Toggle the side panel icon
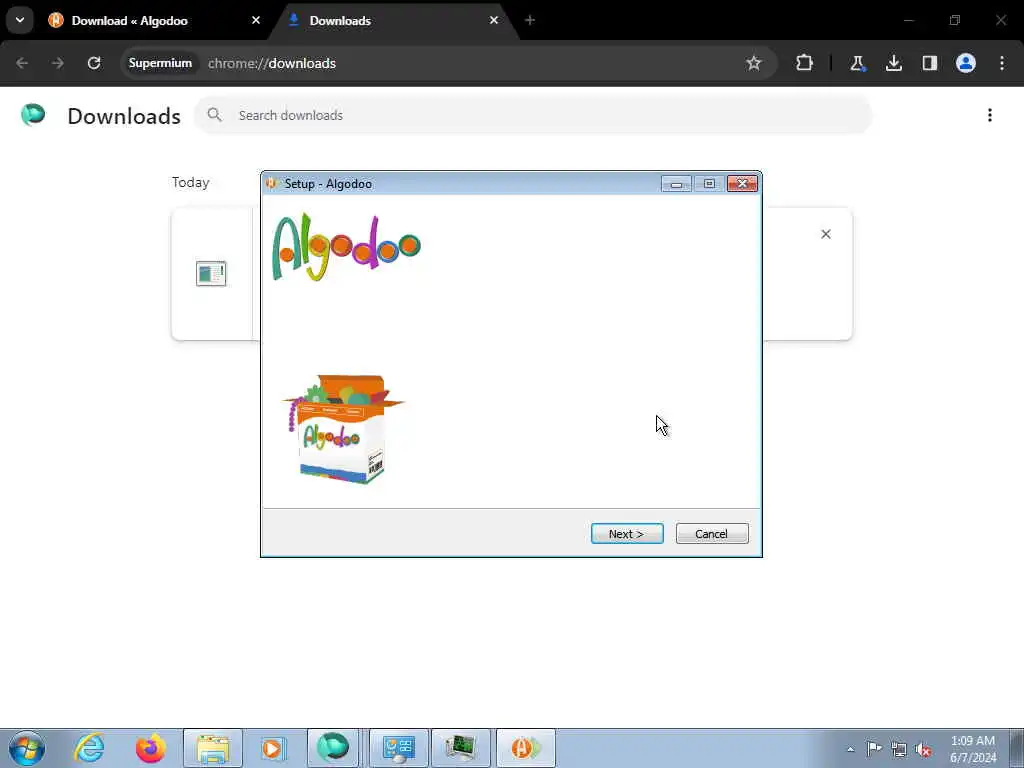 (x=929, y=63)
